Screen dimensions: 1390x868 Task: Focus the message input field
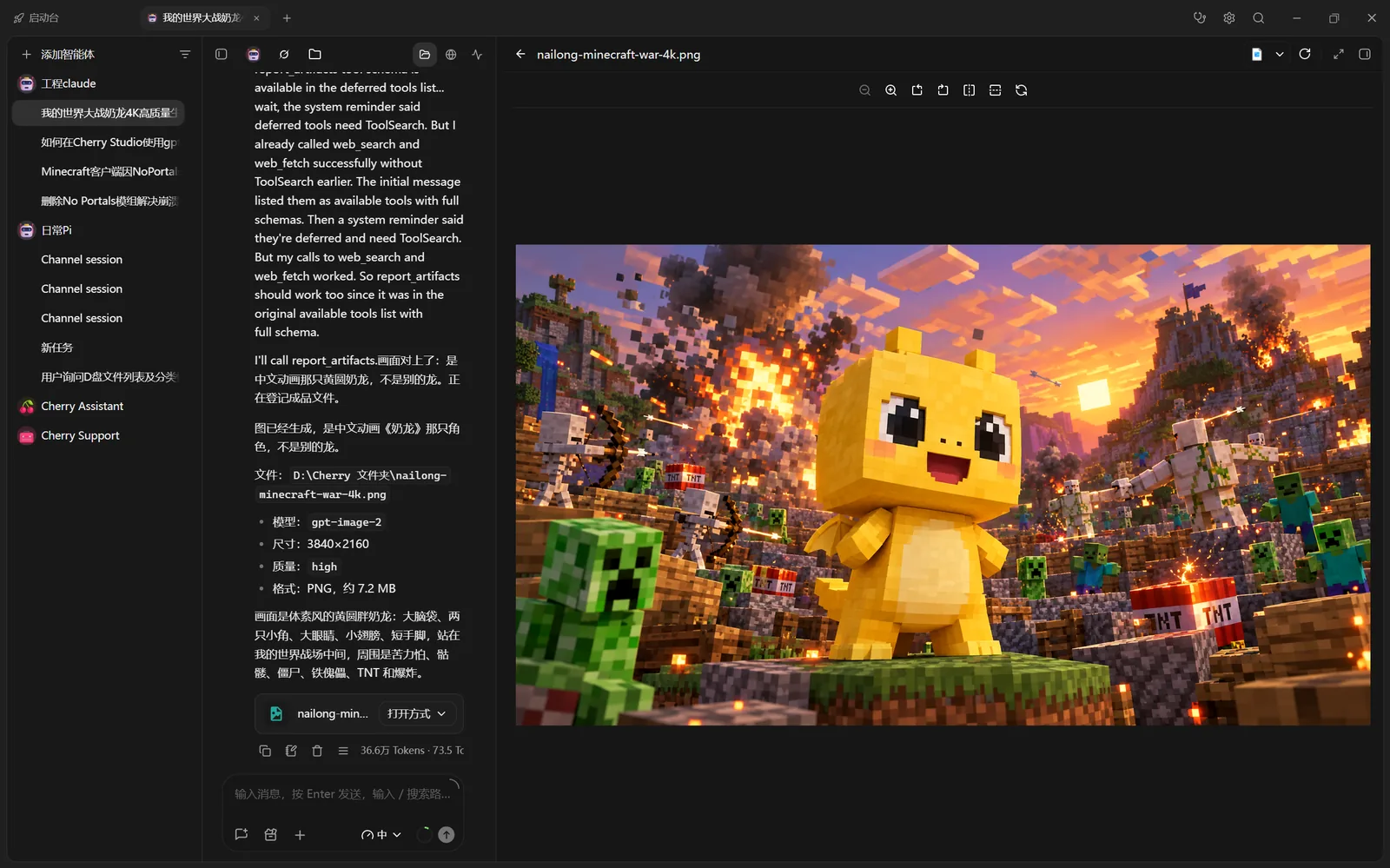point(342,793)
